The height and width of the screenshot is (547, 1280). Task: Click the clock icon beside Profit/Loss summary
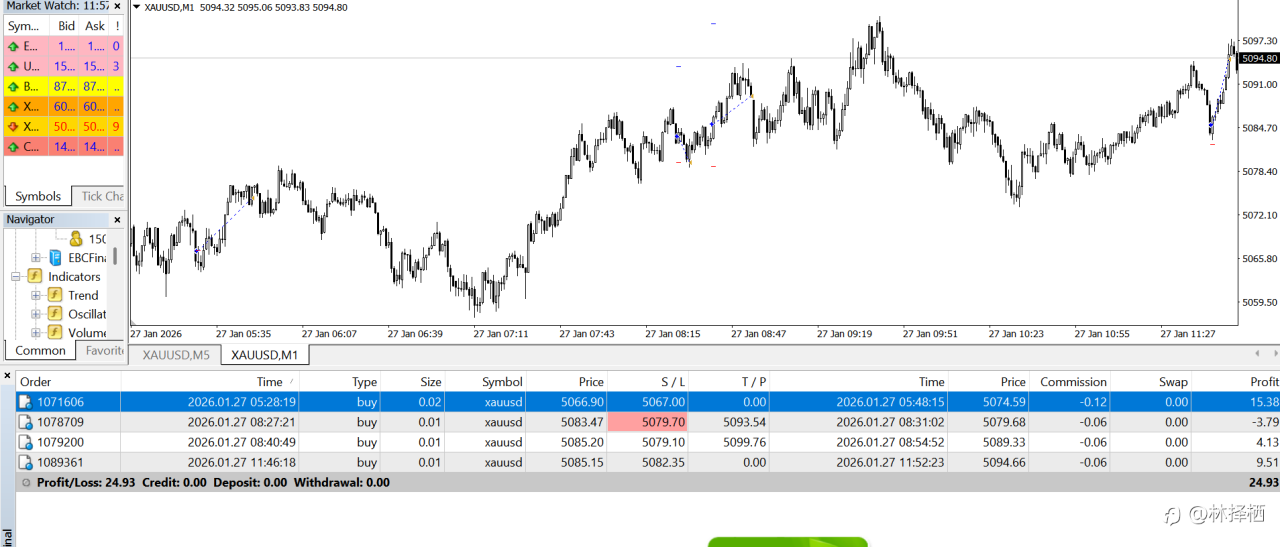click(25, 482)
